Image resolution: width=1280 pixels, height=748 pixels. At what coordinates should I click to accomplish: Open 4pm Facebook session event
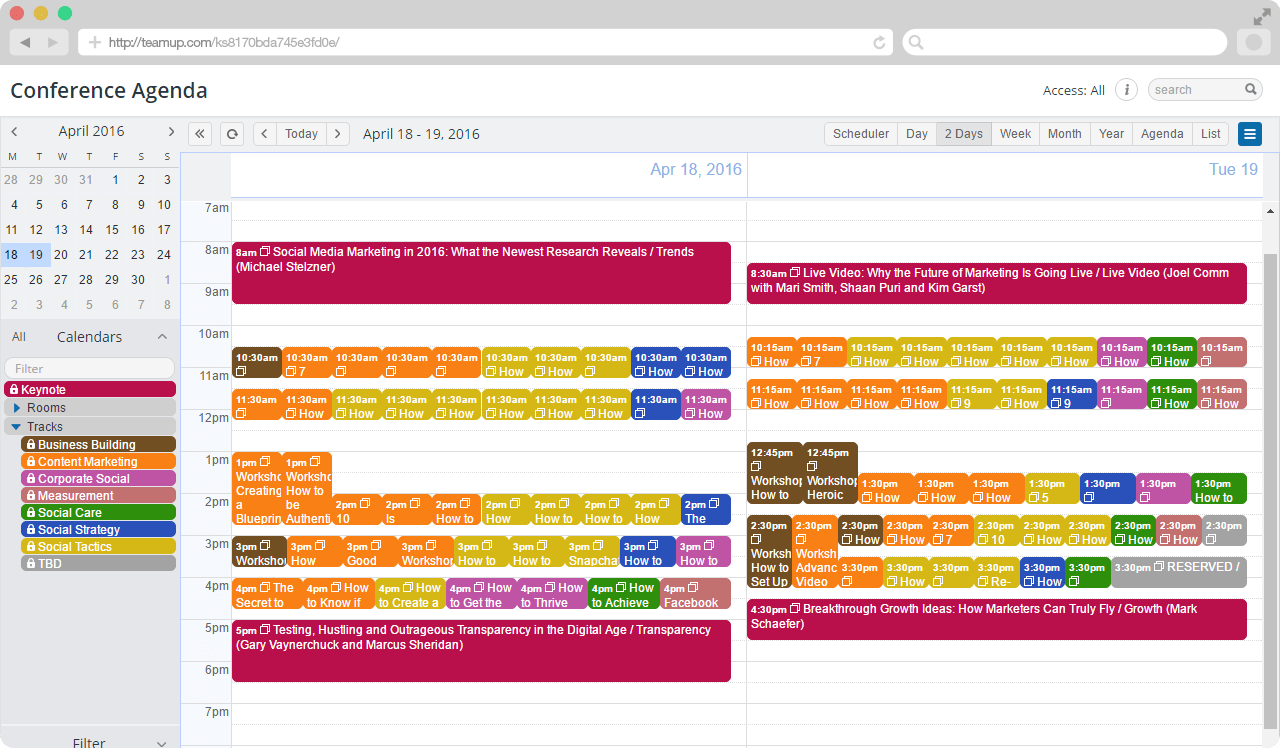pos(695,593)
